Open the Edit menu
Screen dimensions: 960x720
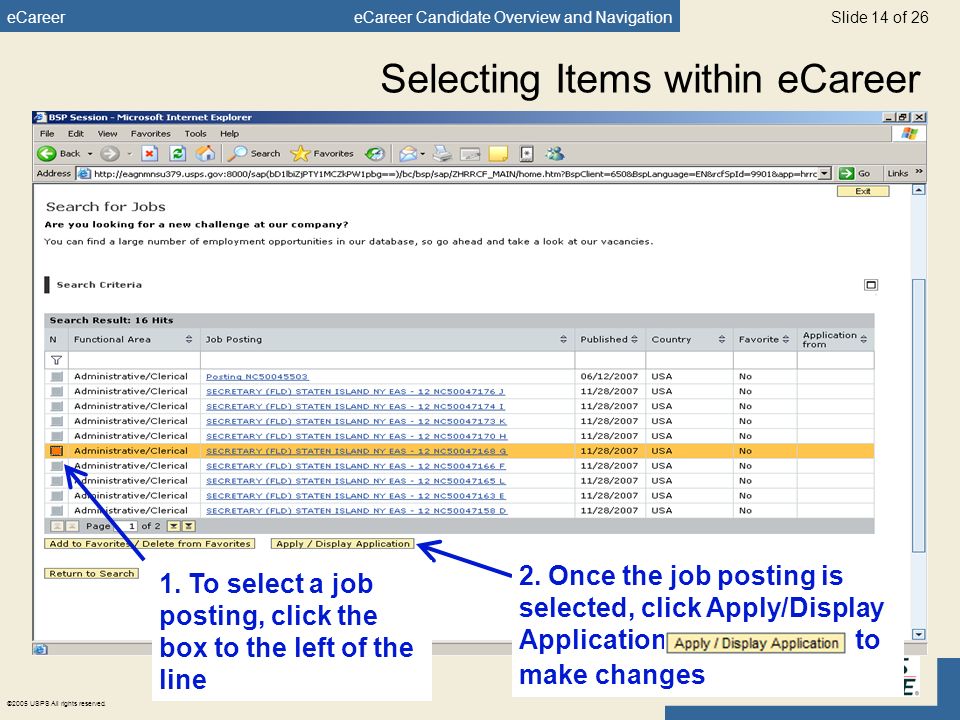(x=76, y=133)
